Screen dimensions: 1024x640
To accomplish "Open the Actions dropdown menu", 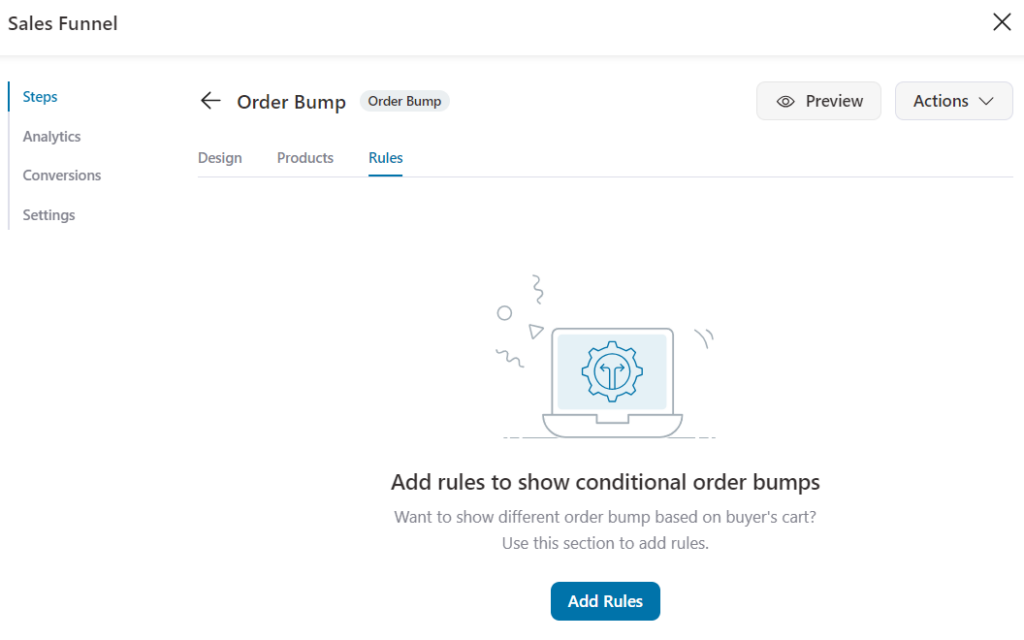I will [953, 101].
